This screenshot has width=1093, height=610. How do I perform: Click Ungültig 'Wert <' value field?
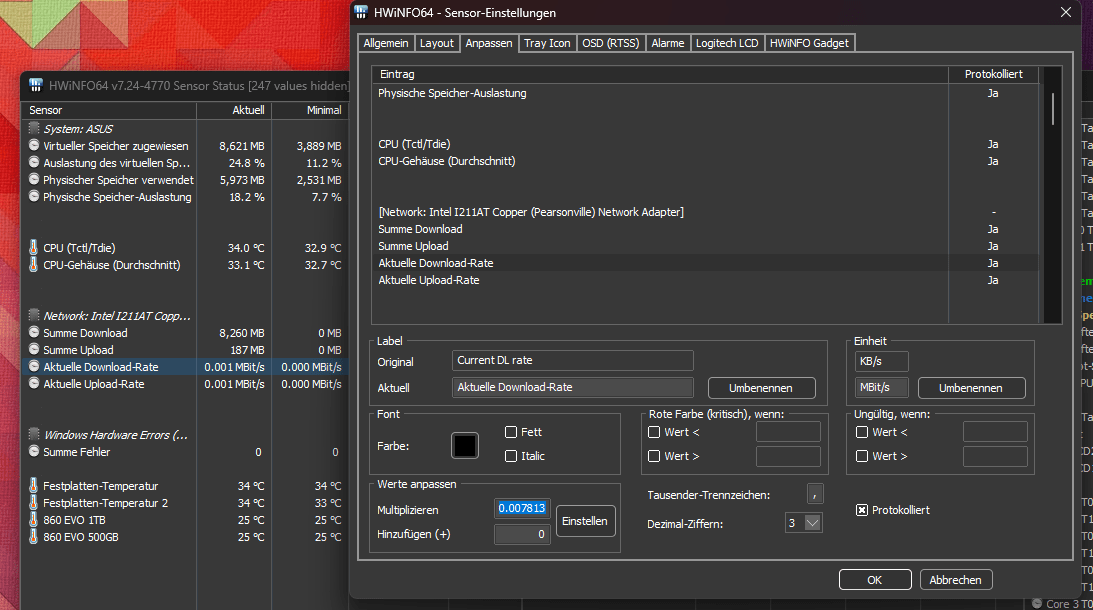click(995, 432)
